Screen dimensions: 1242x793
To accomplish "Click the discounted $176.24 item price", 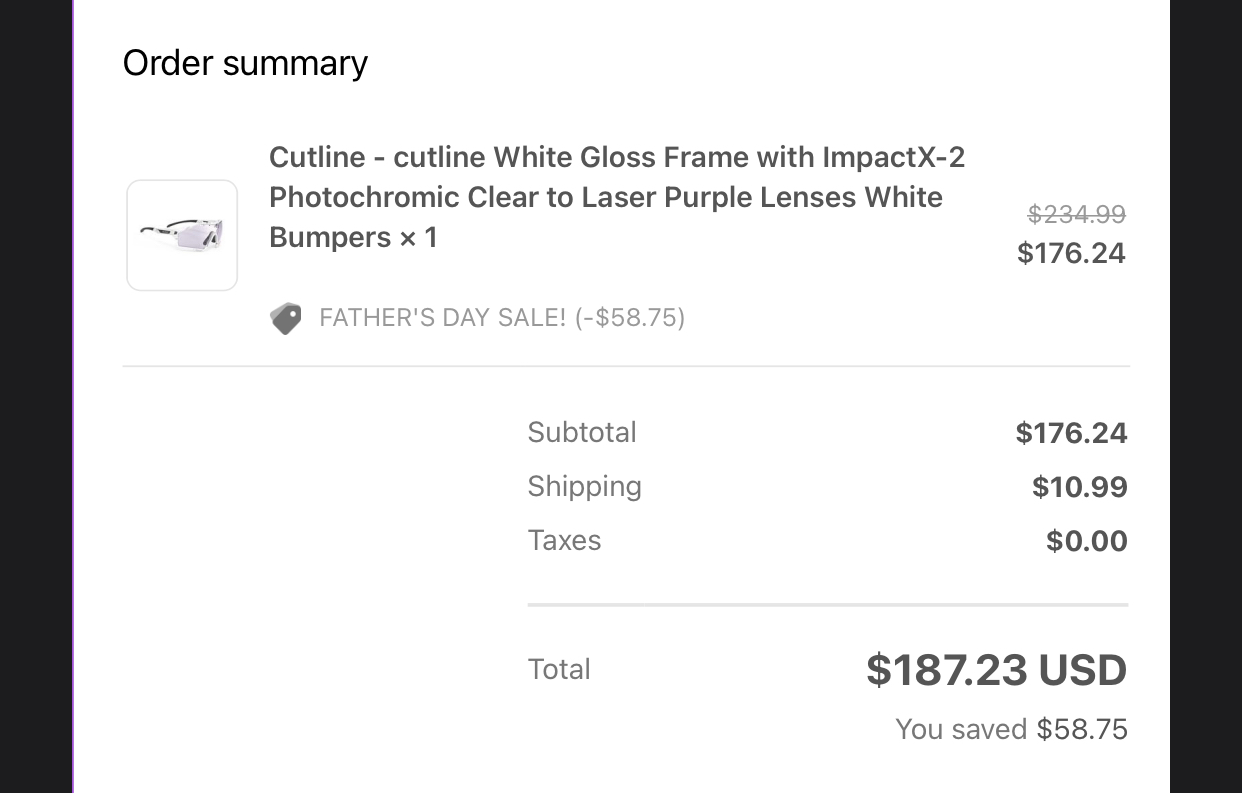I will (x=1071, y=253).
